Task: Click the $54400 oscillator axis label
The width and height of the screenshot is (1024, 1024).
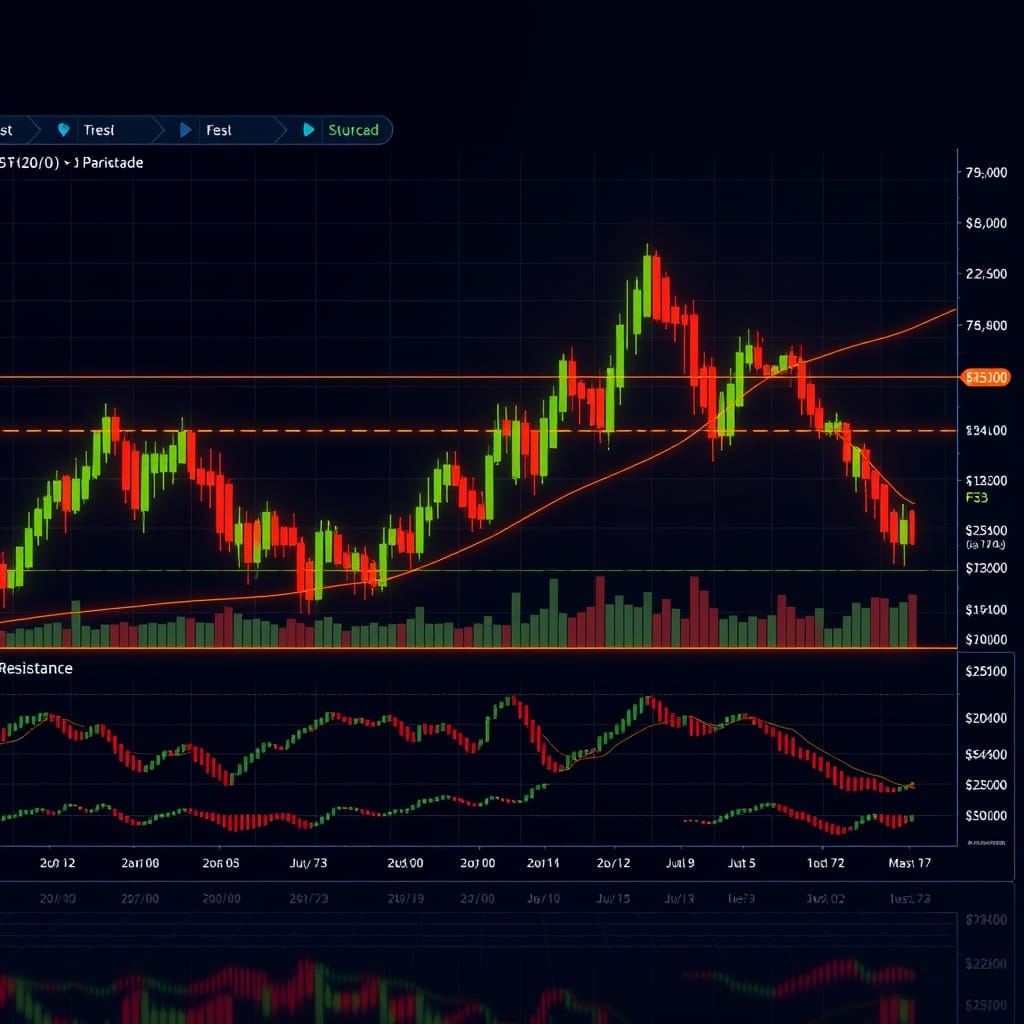Action: 986,754
